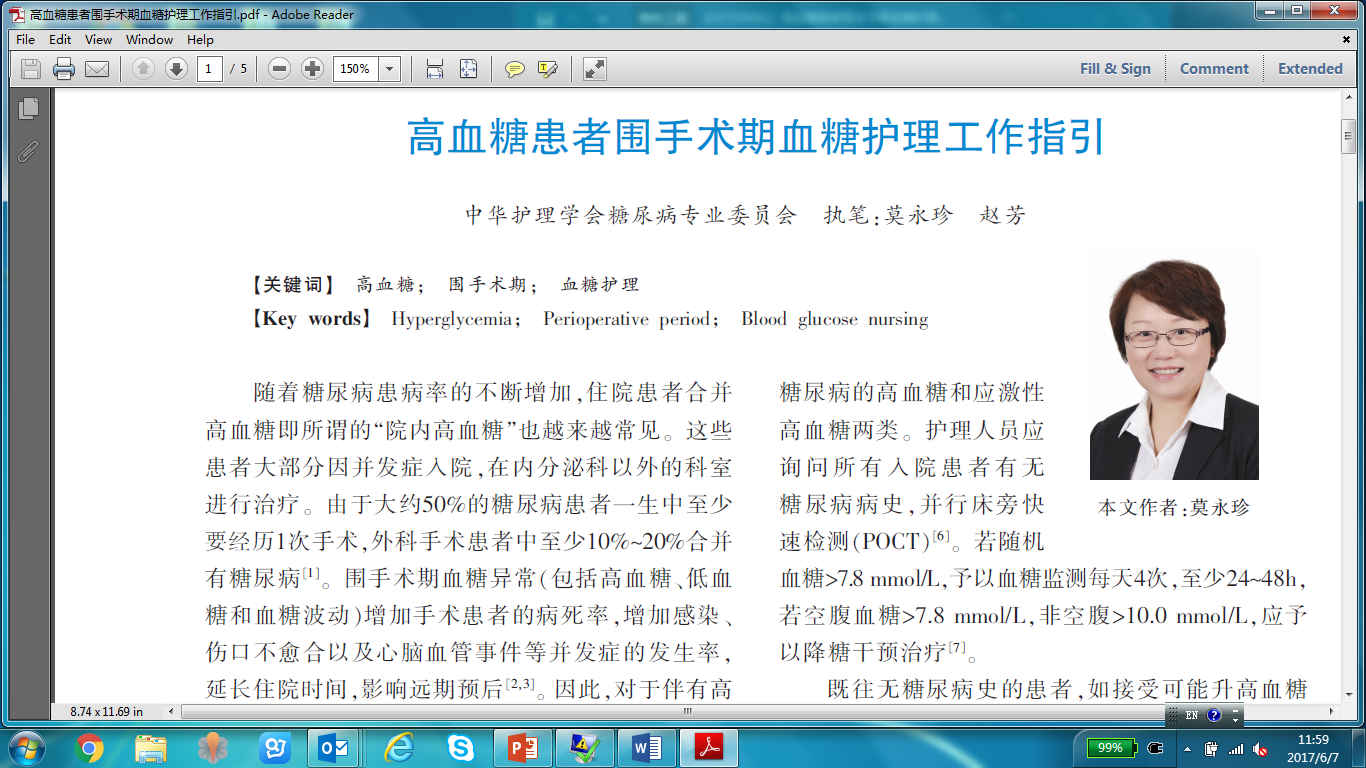Click the email envelope icon
Image resolution: width=1366 pixels, height=768 pixels.
pos(96,69)
